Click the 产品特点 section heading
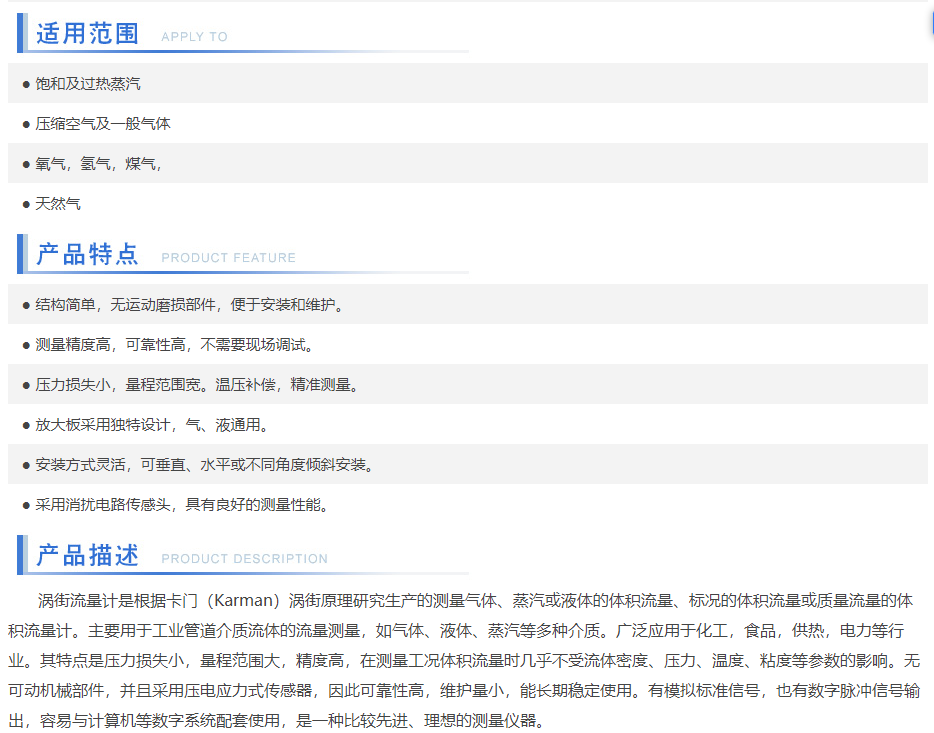934x733 pixels. point(87,254)
